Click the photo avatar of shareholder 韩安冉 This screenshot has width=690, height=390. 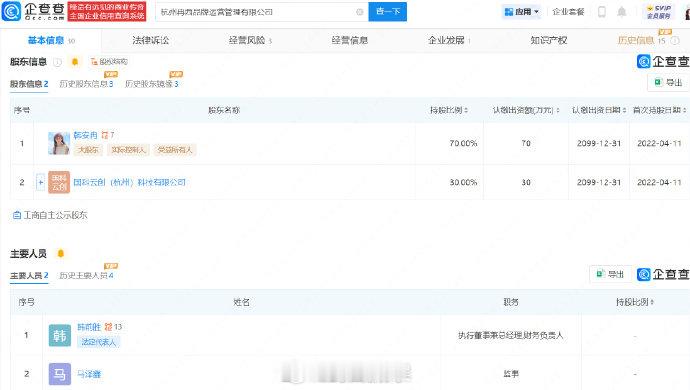point(59,143)
